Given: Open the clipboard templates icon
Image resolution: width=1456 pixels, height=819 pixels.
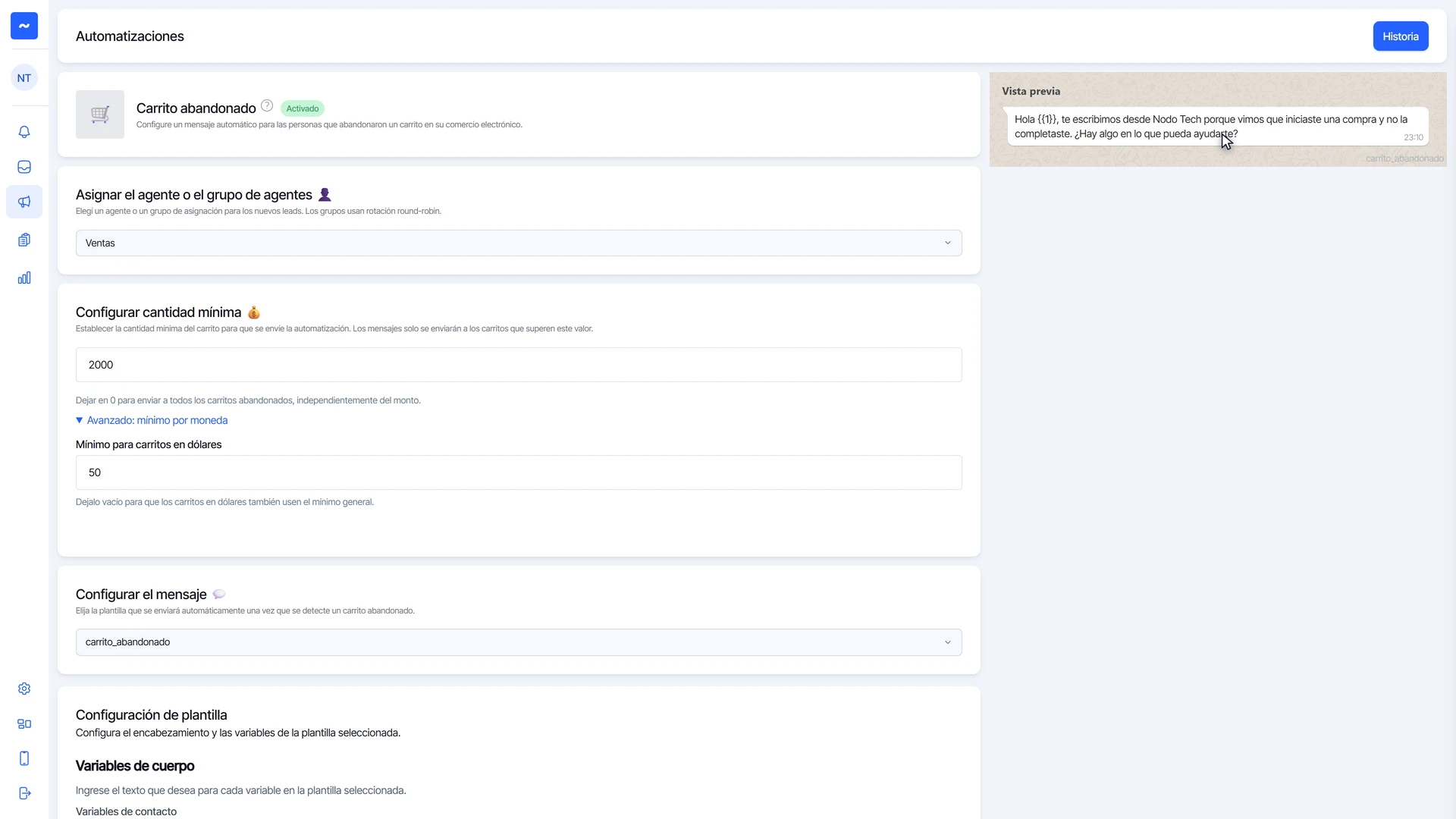Looking at the screenshot, I should point(24,240).
